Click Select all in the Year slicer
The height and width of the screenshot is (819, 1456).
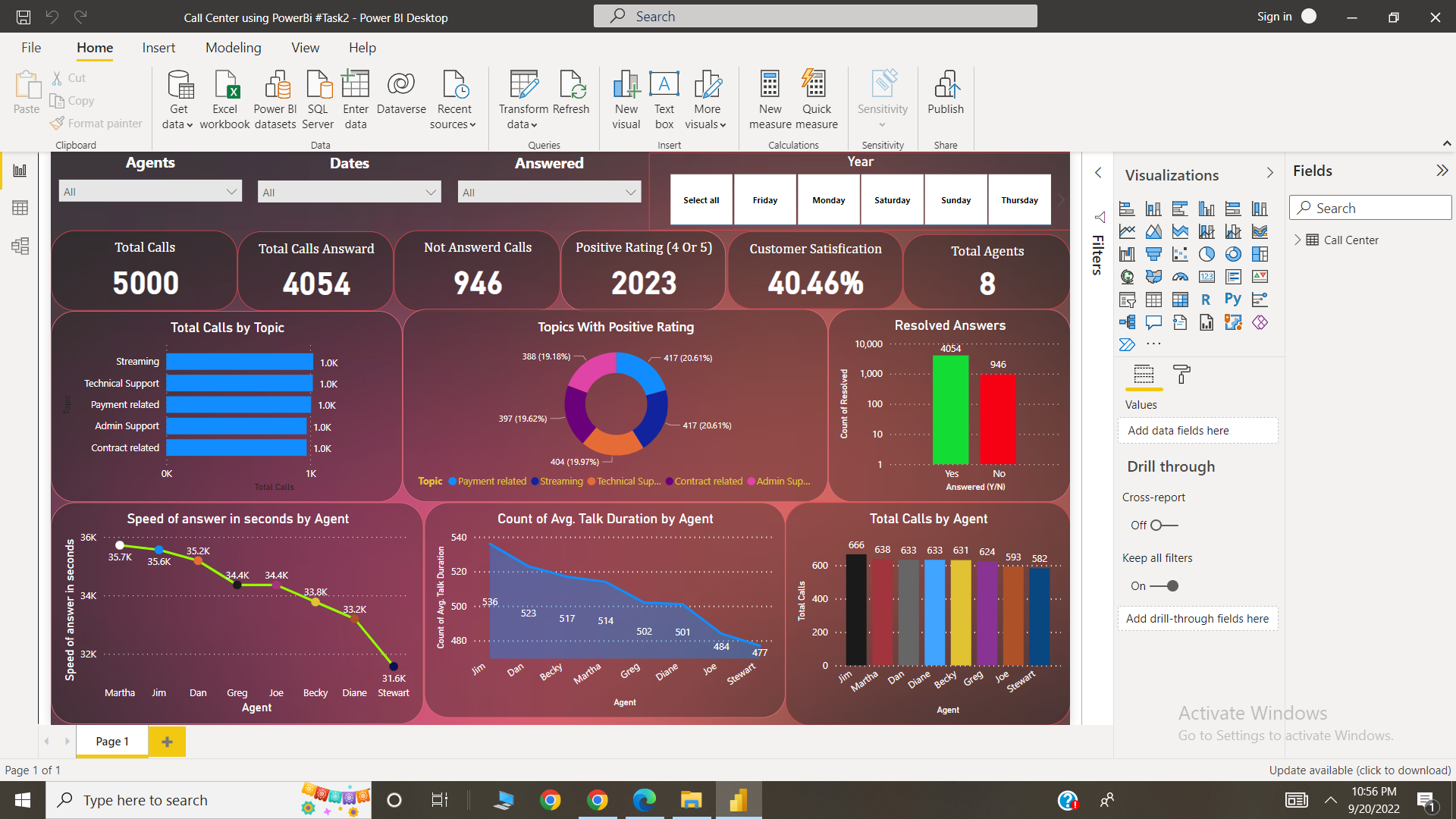click(x=700, y=199)
